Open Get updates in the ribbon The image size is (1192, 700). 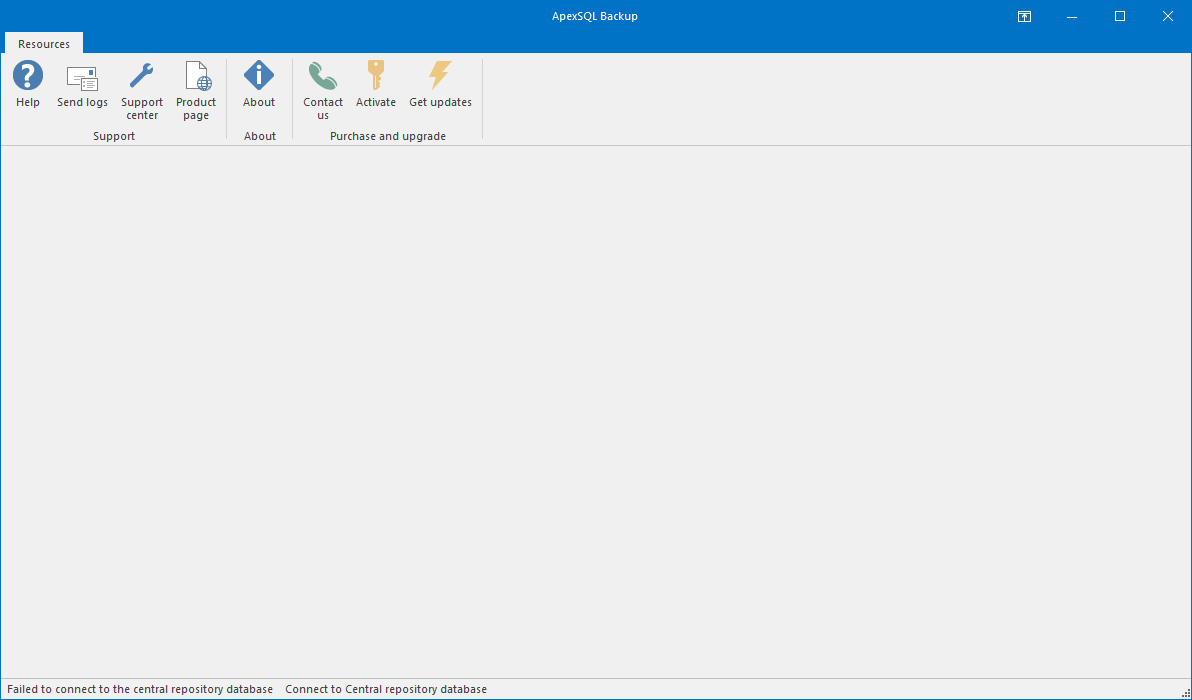tap(440, 88)
